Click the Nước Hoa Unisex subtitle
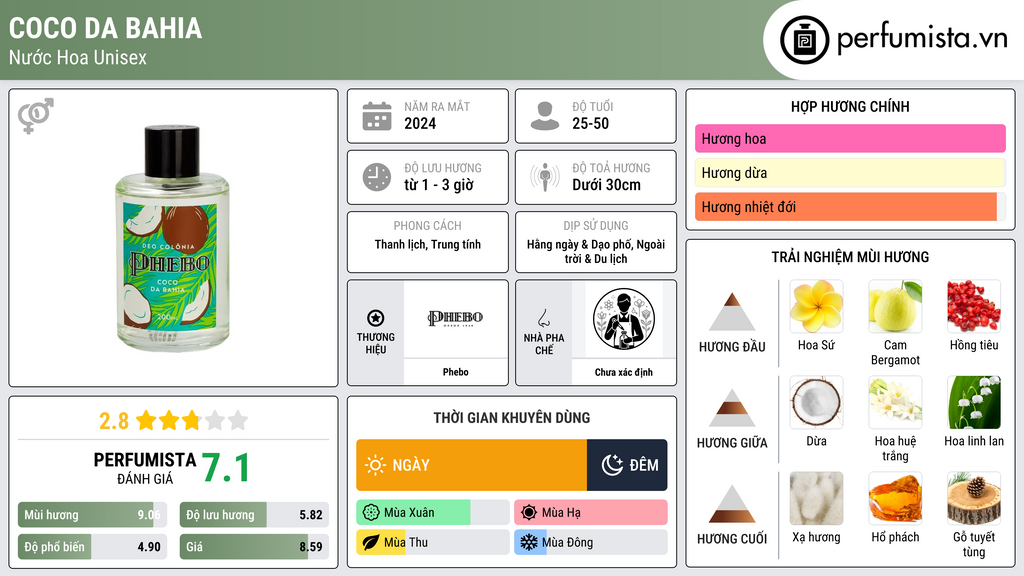 [78, 57]
